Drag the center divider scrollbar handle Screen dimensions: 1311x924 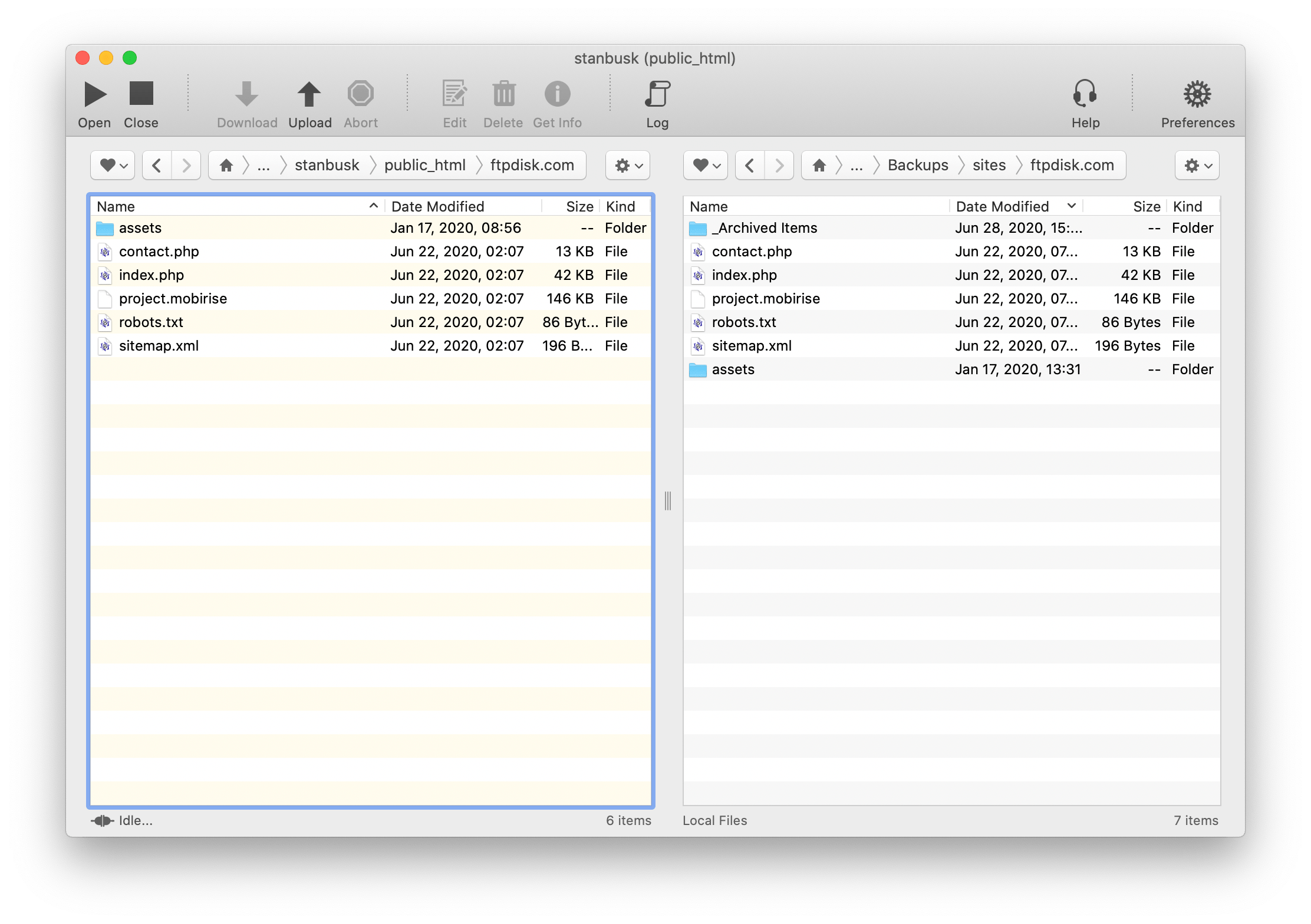click(x=667, y=500)
